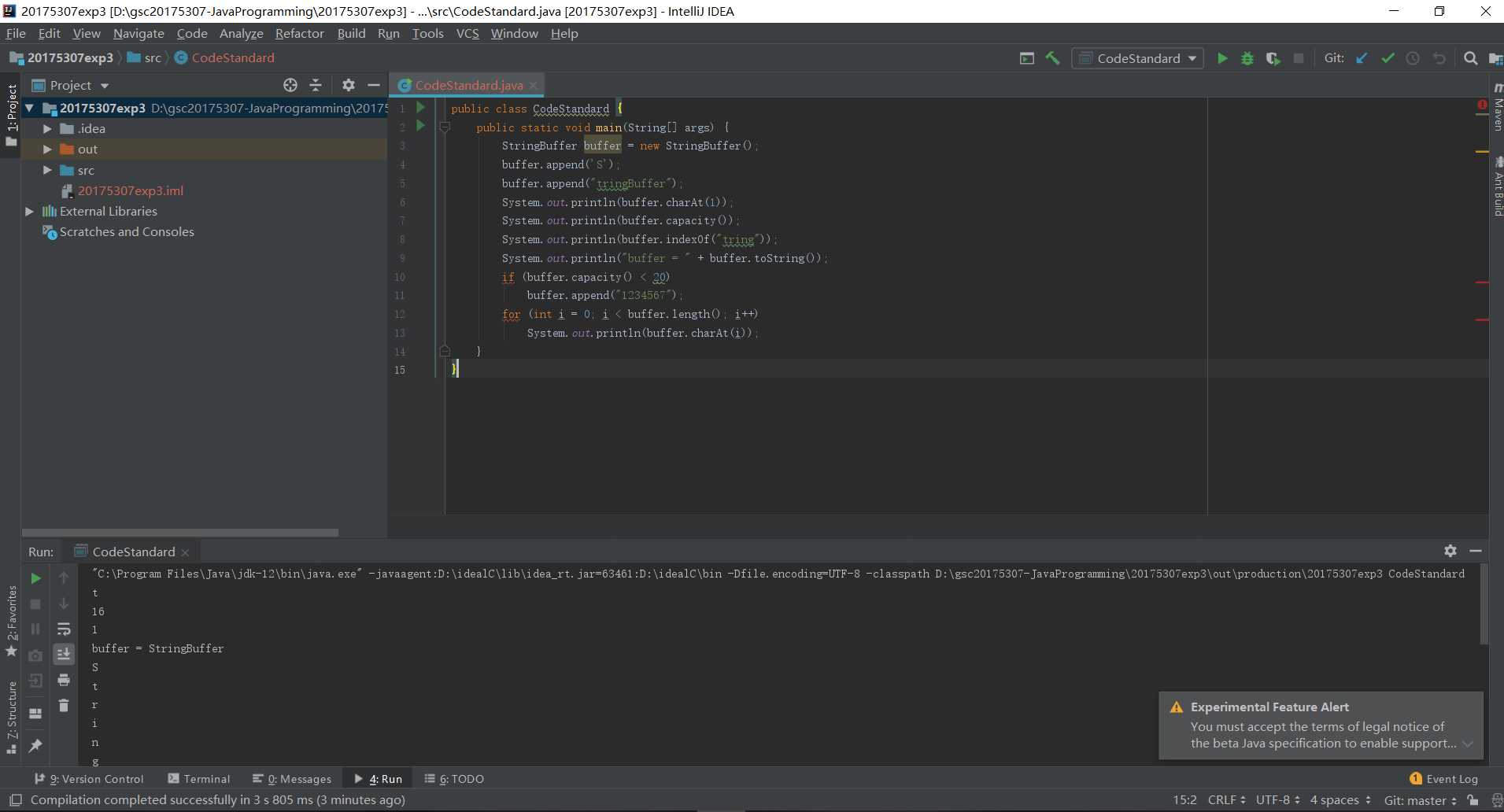Toggle the 1: Project side tab

tap(10, 115)
